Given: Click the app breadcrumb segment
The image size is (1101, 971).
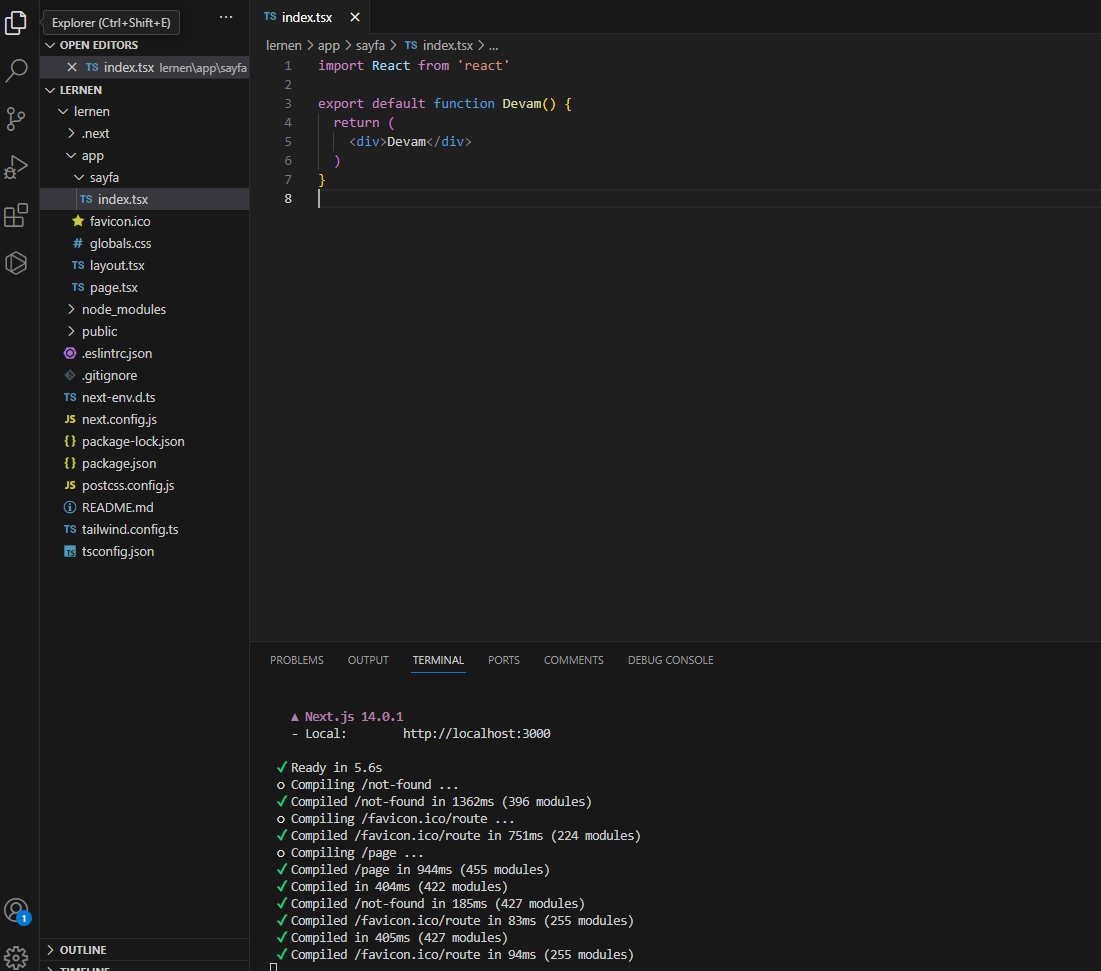Looking at the screenshot, I should point(329,46).
